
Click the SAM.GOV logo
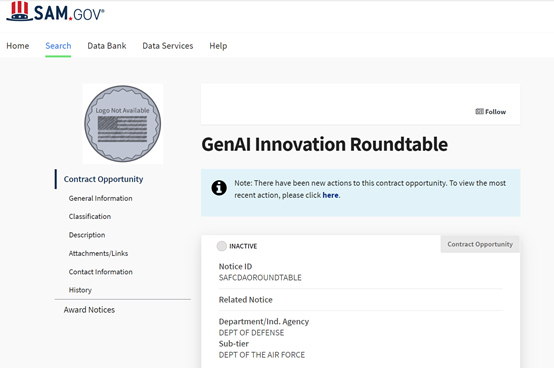55,12
